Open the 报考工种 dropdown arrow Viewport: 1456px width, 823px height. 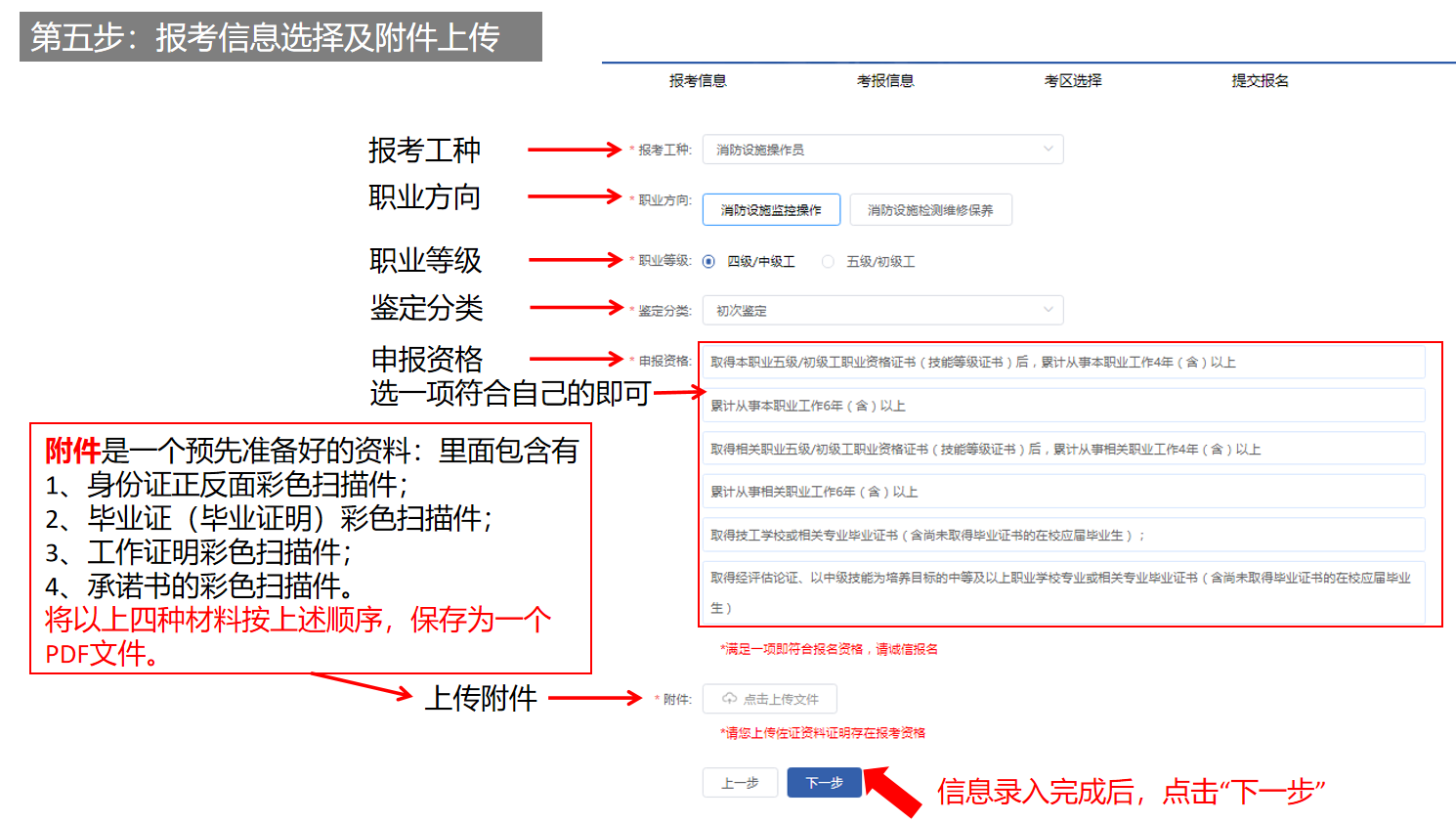(1048, 150)
